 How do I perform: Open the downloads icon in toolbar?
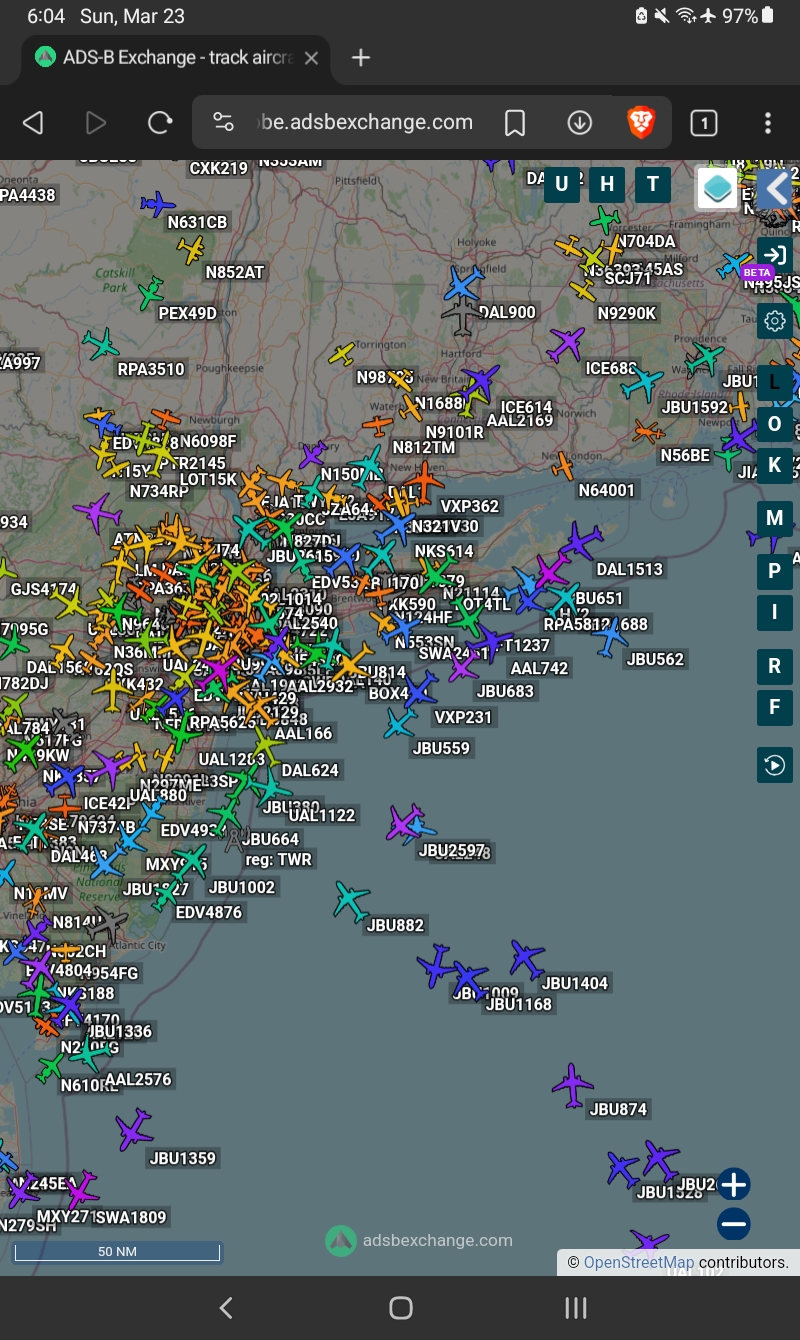tap(580, 123)
